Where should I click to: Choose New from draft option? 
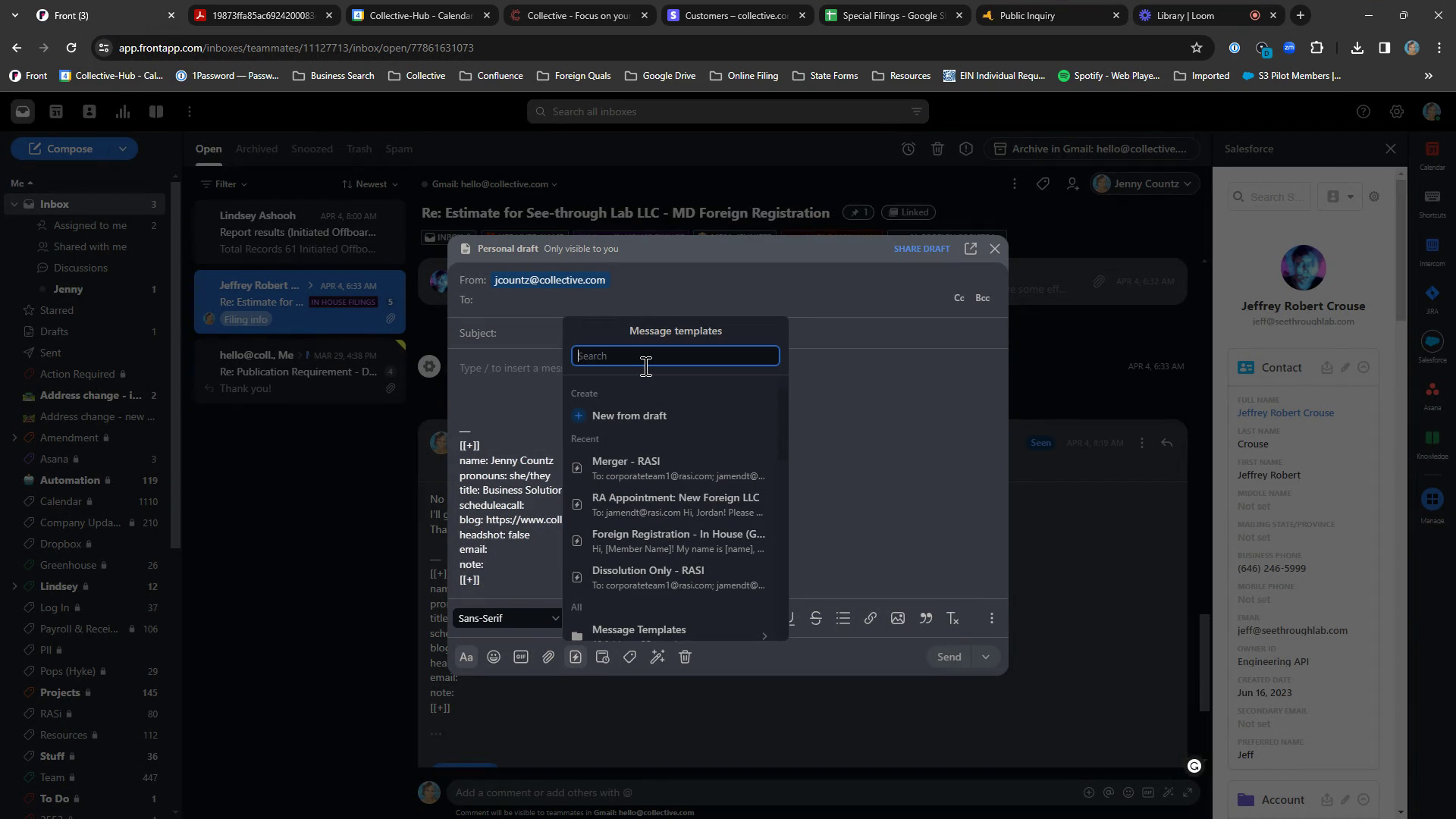[629, 416]
